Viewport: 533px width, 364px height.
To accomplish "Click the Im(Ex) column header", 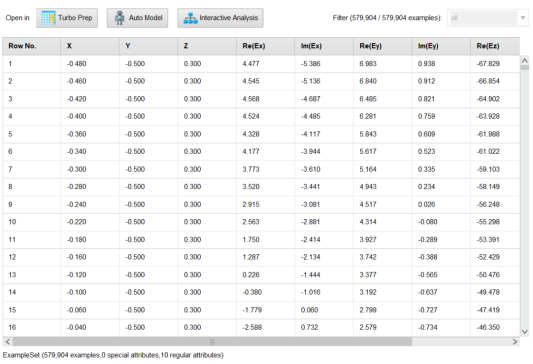I will pos(324,46).
